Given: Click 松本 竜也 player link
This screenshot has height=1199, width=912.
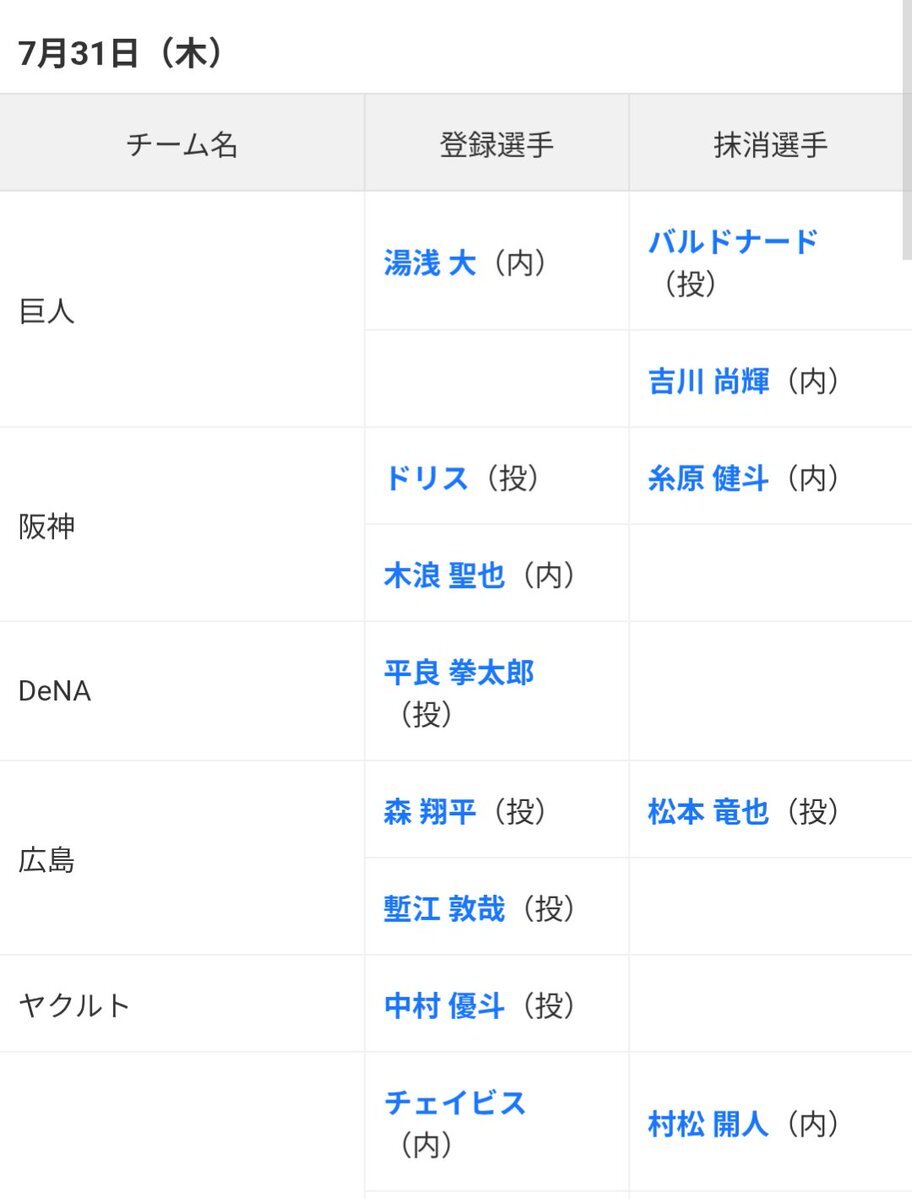Looking at the screenshot, I should coord(709,811).
